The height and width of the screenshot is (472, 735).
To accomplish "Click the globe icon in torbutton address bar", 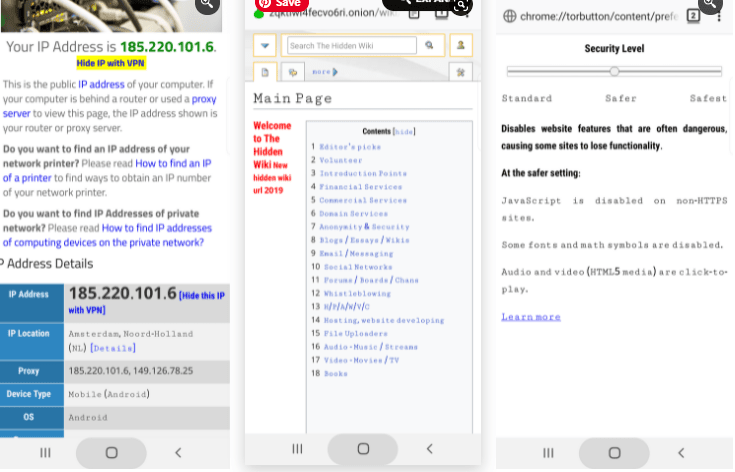I will pyautogui.click(x=510, y=16).
